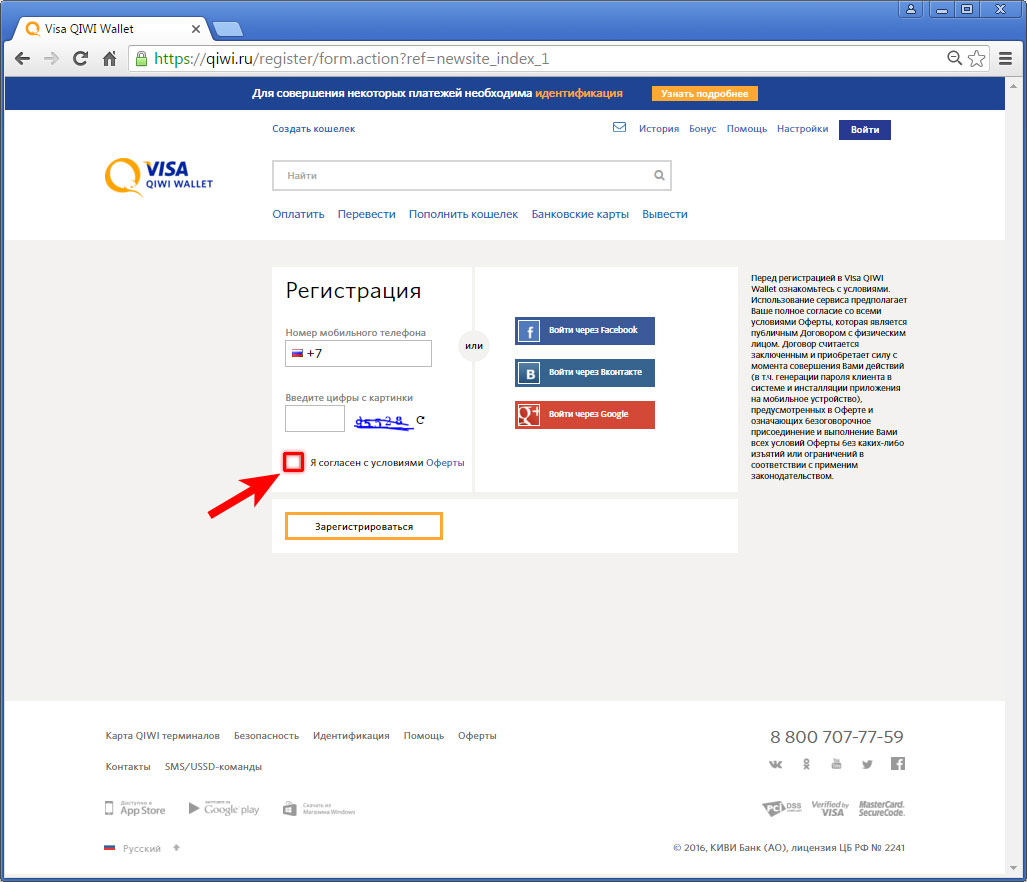1027x882 pixels.
Task: Open the Twitter icon in footer
Action: point(867,764)
